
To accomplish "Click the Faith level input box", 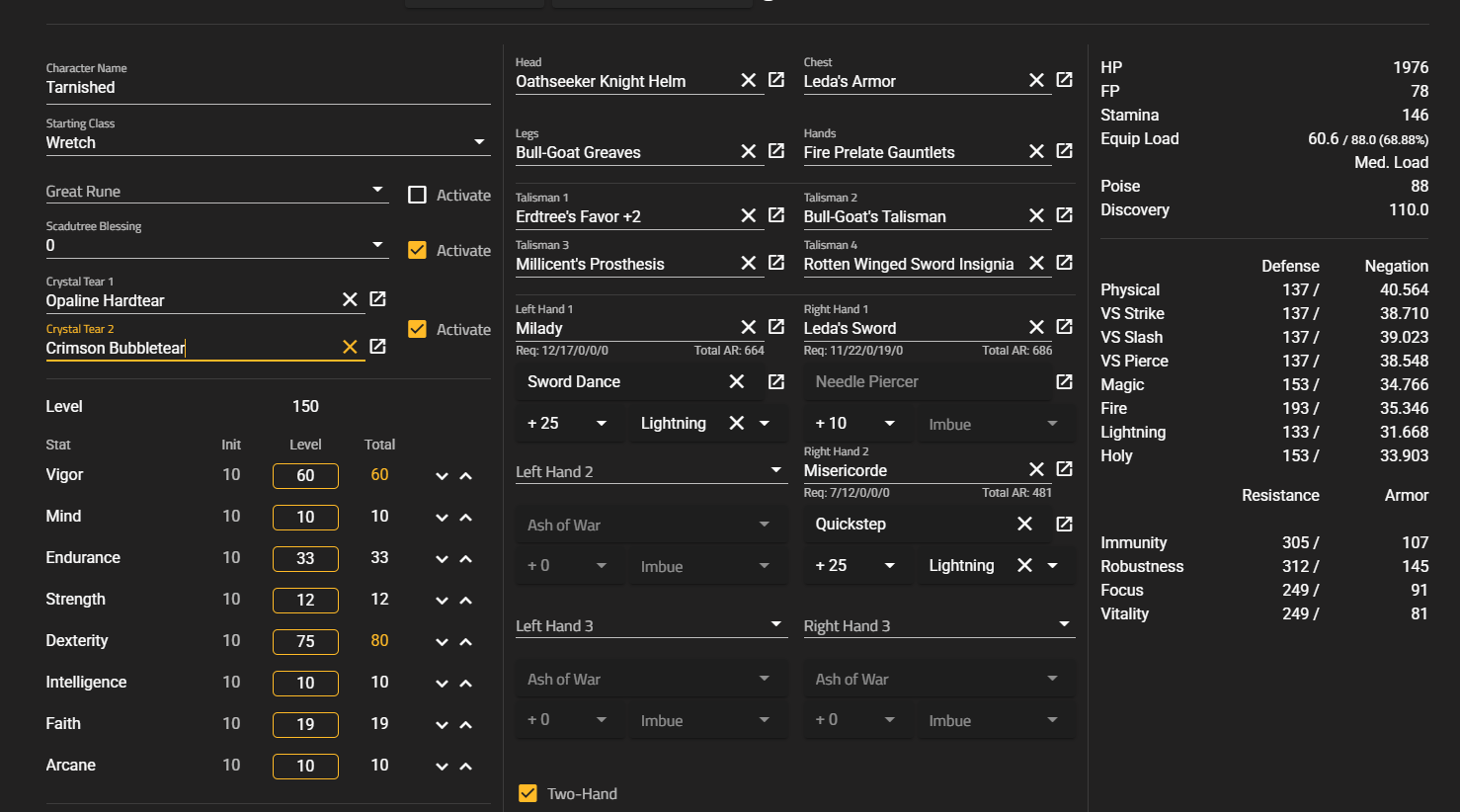I will pos(305,724).
